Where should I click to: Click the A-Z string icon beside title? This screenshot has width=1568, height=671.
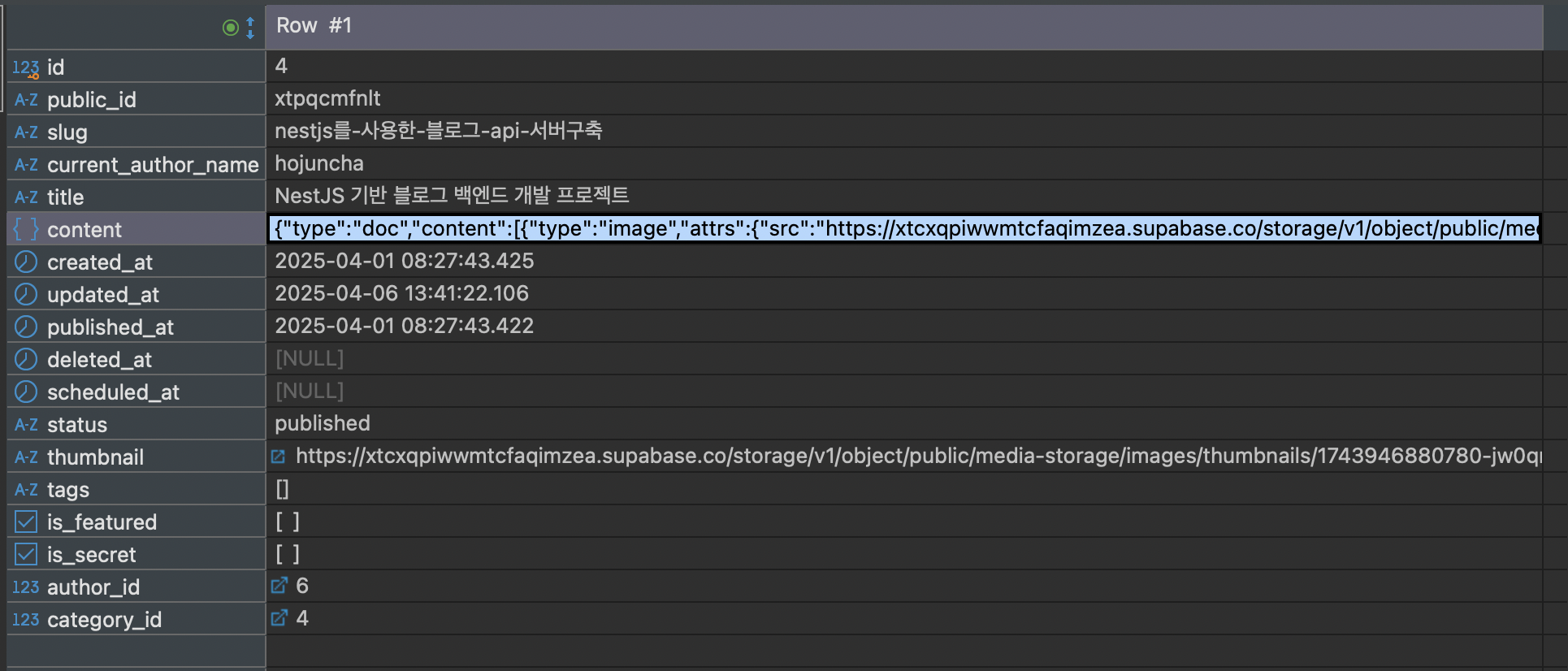pos(26,197)
